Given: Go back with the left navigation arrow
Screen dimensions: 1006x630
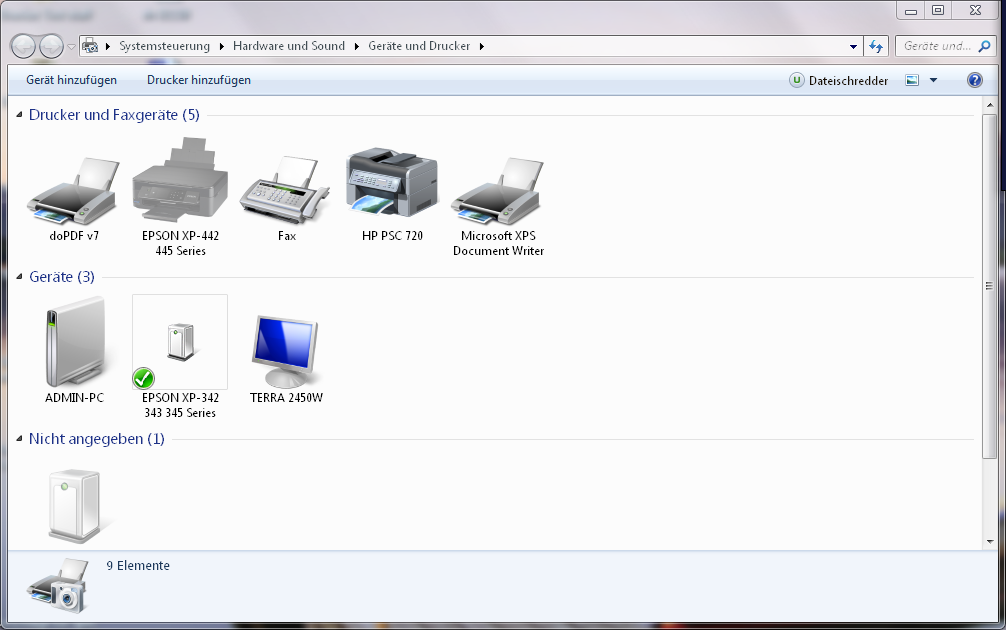Looking at the screenshot, I should (x=23, y=46).
